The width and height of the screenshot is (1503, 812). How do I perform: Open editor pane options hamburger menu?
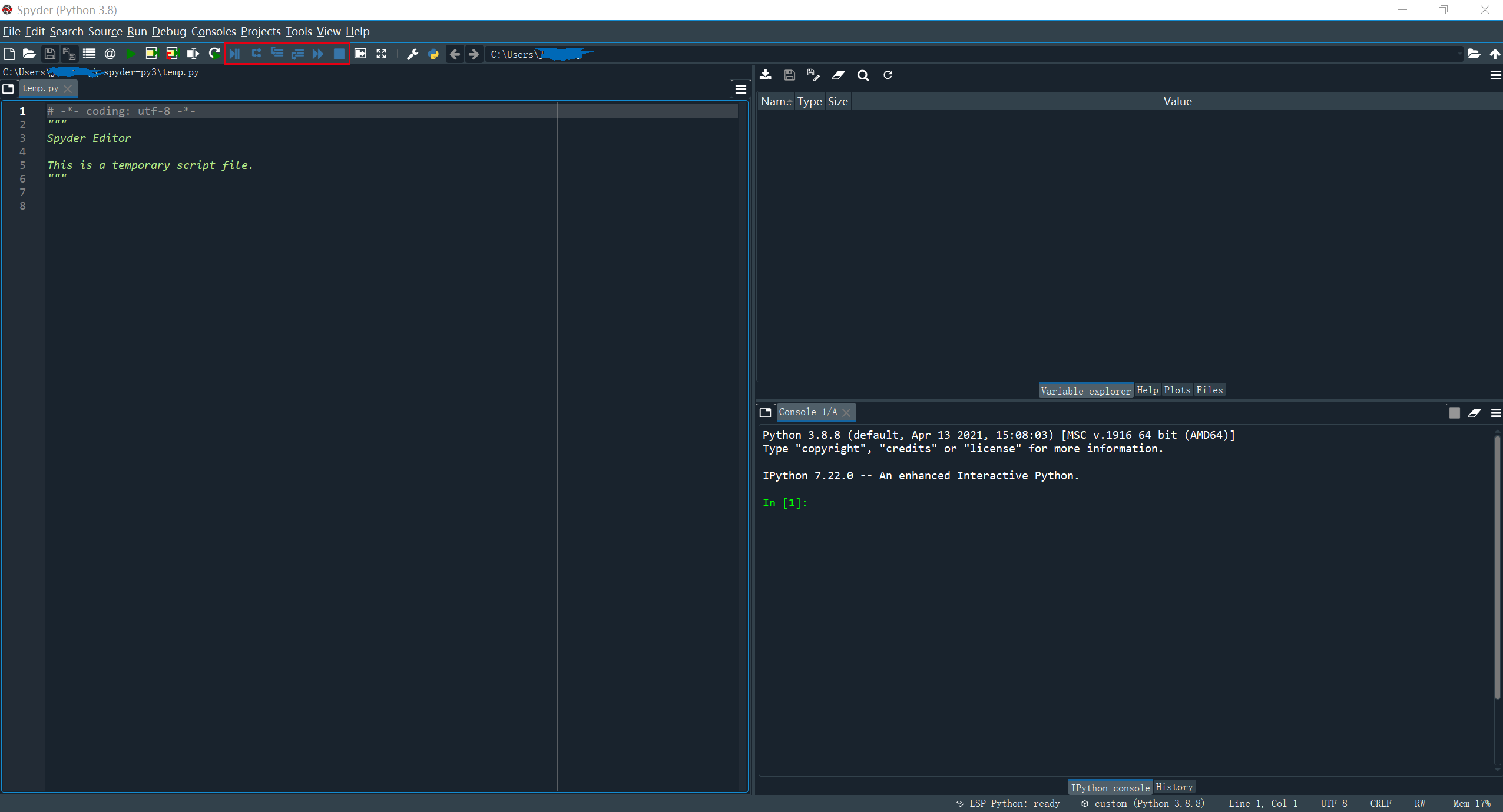(x=741, y=90)
